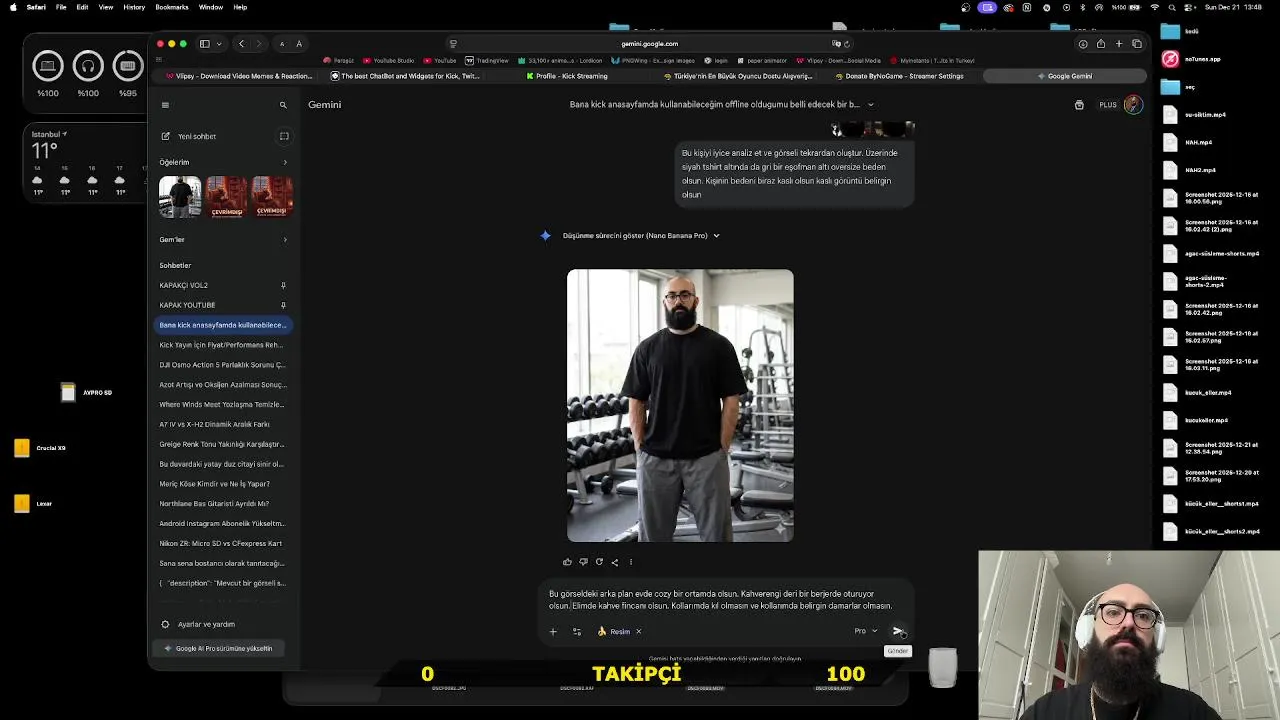Click the search icon in Gemini sidebar

283,105
